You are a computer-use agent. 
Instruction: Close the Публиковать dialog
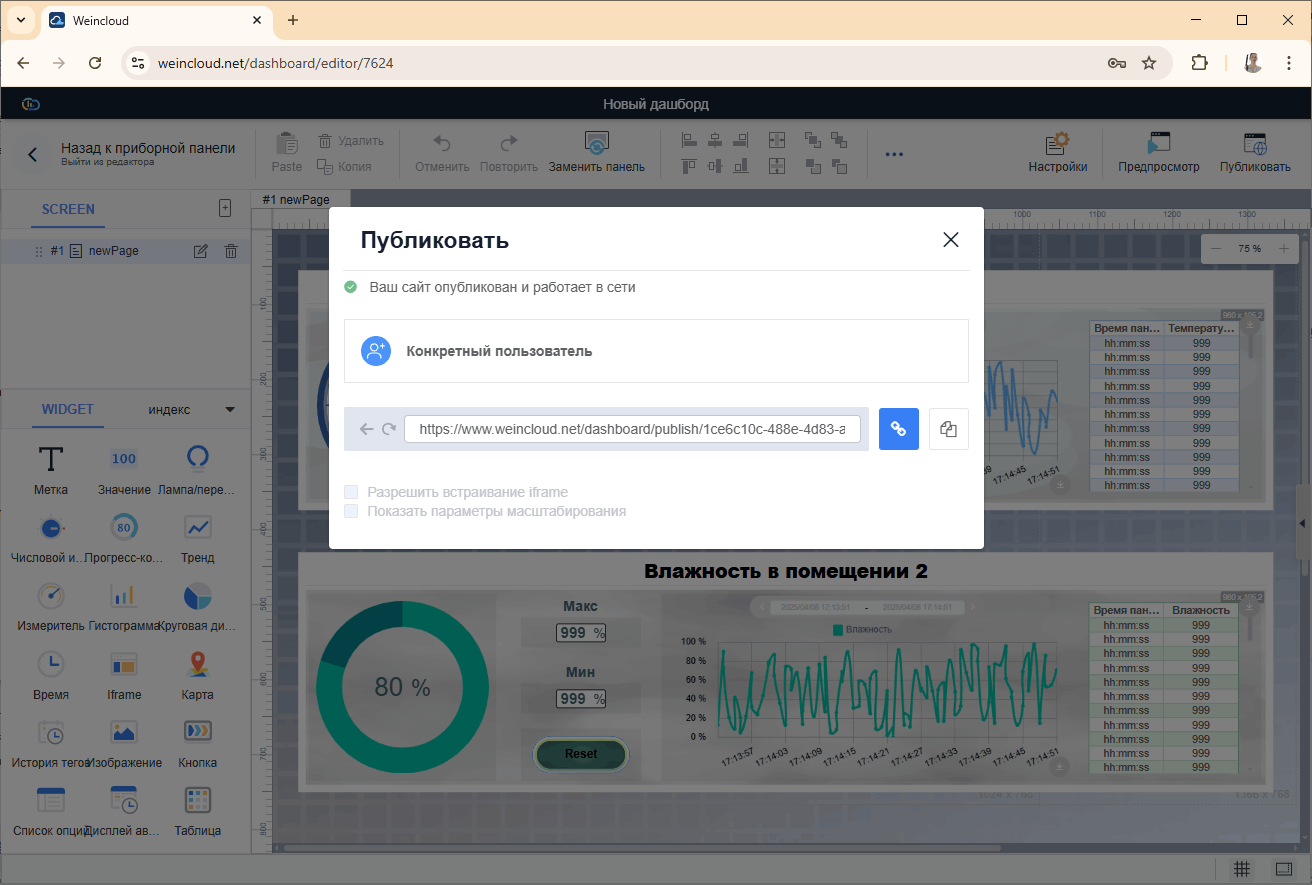pyautogui.click(x=950, y=240)
